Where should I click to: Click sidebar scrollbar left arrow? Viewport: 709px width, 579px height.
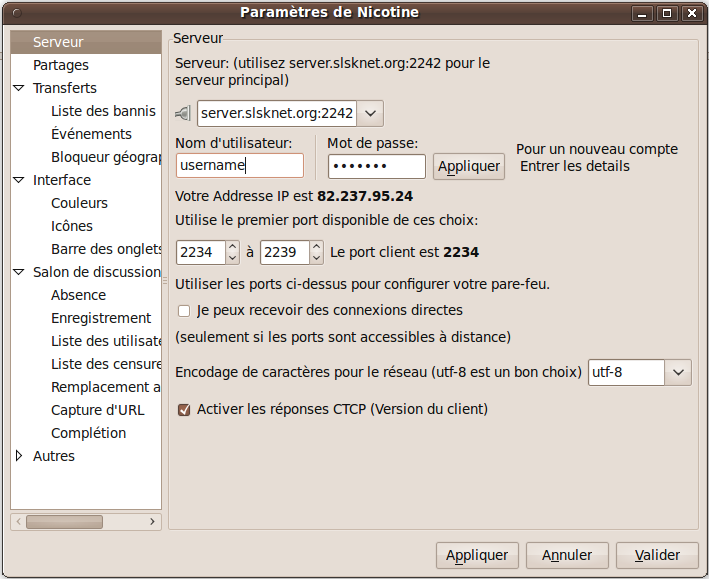19,522
